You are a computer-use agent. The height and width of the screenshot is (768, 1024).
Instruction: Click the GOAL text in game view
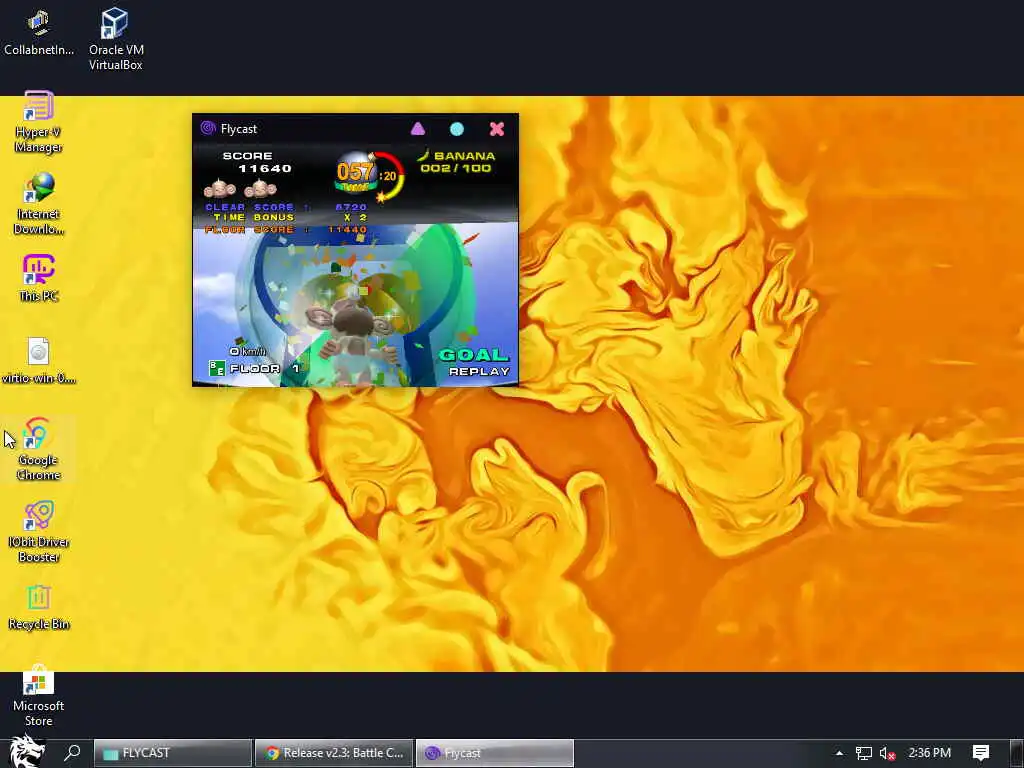click(473, 355)
